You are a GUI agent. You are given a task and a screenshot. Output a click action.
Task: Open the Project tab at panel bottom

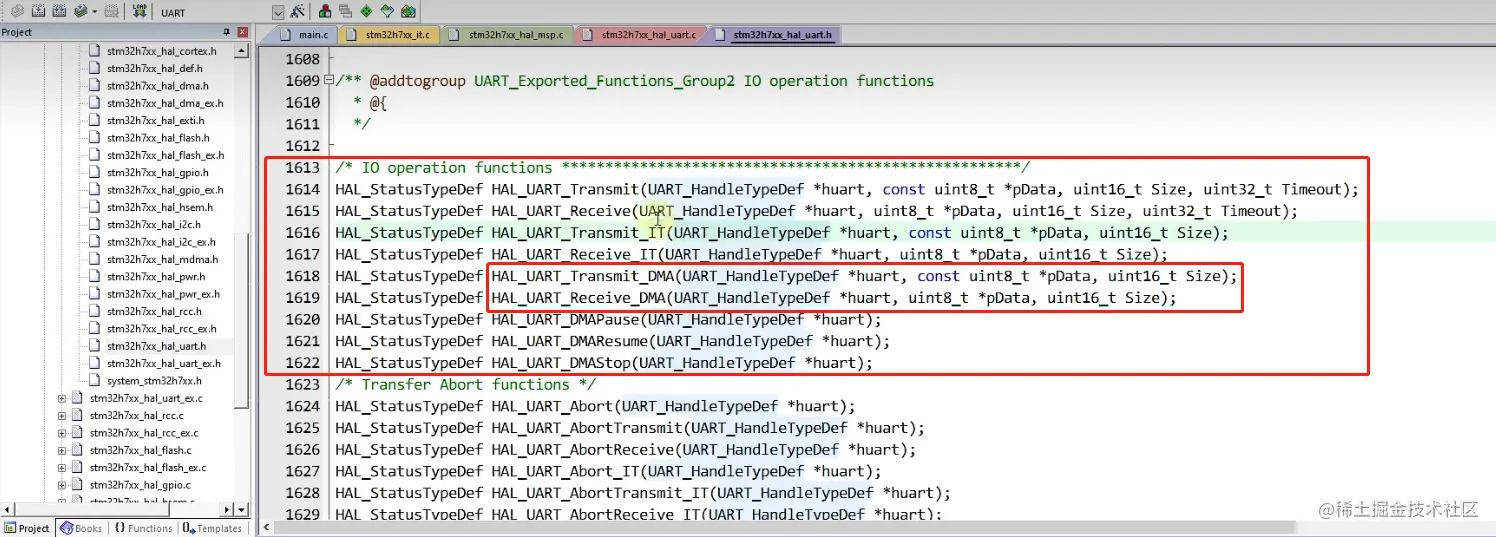[x=27, y=528]
